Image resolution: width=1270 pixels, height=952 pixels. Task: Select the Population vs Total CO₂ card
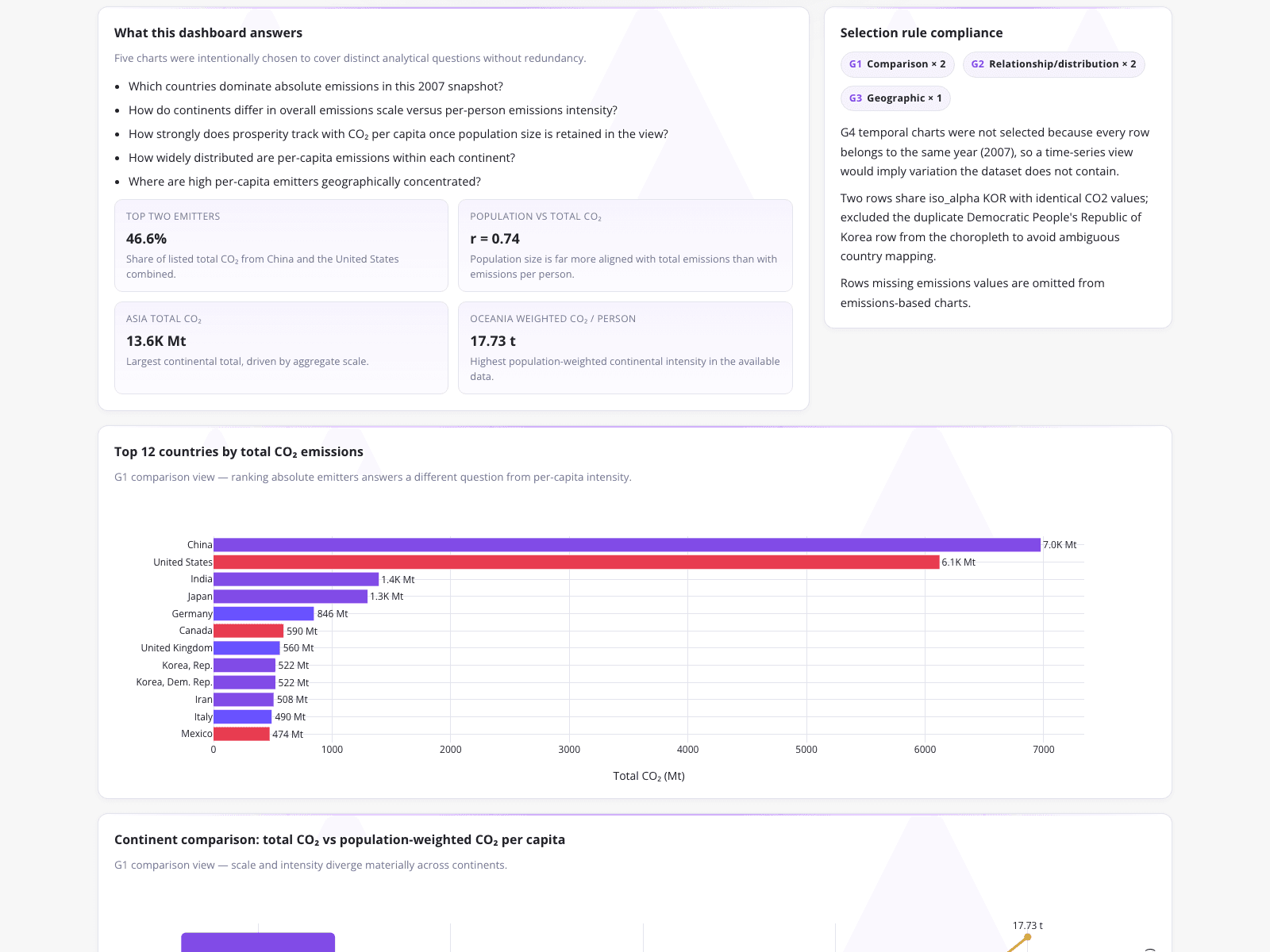pyautogui.click(x=625, y=245)
